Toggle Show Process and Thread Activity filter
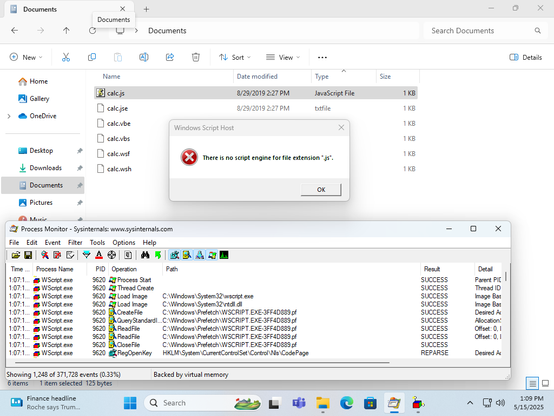The height and width of the screenshot is (416, 554). (212, 255)
